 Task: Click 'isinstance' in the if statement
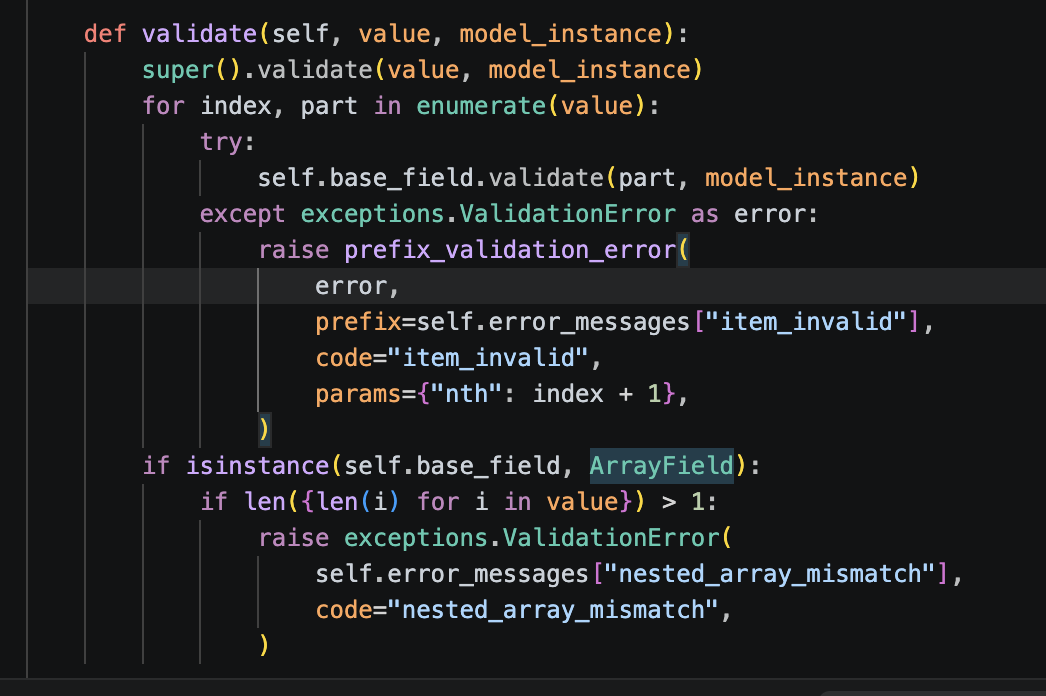pos(257,466)
